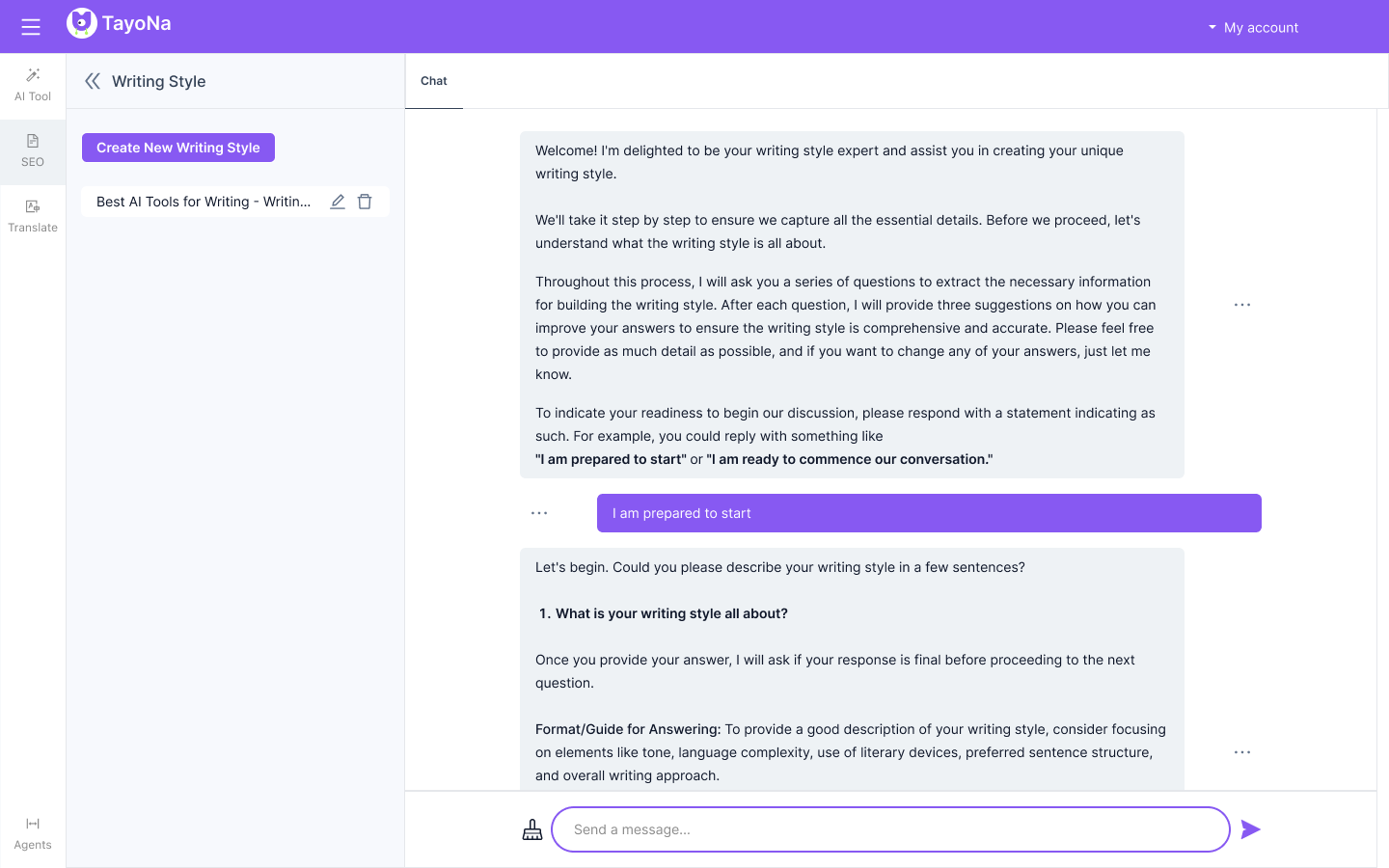Delete the Best AI Tools writing style
This screenshot has width=1389, height=868.
[365, 202]
